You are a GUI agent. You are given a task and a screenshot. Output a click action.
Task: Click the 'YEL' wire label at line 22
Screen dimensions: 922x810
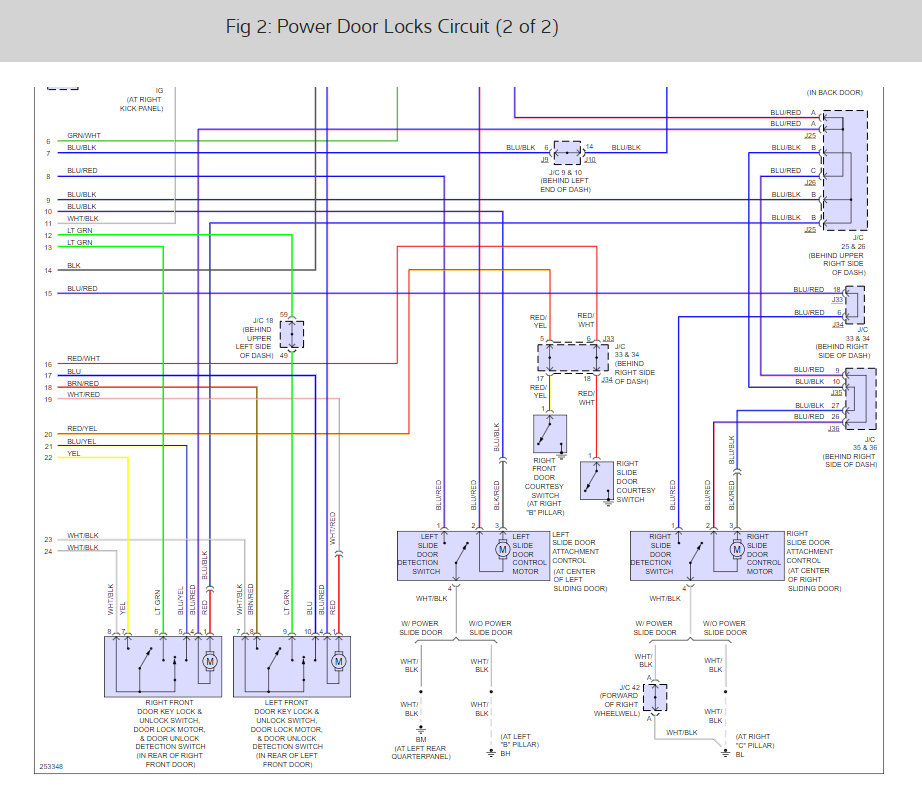point(74,453)
